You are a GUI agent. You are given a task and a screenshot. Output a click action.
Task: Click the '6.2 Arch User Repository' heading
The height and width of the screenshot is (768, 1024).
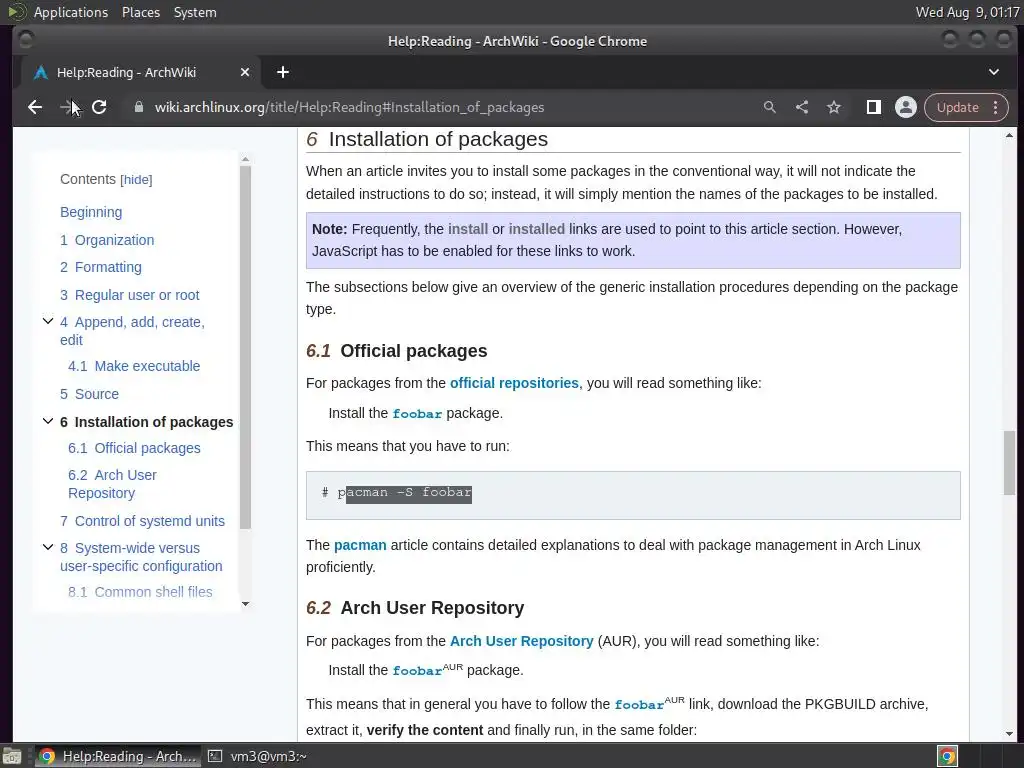click(415, 608)
